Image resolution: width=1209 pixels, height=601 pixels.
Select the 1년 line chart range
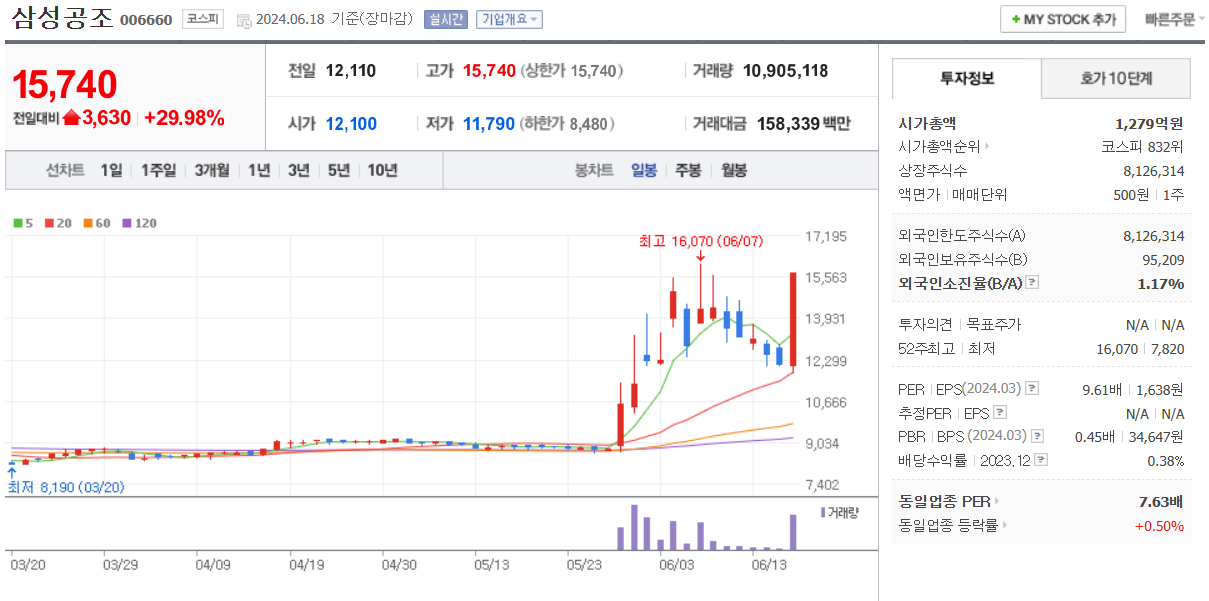[x=259, y=170]
